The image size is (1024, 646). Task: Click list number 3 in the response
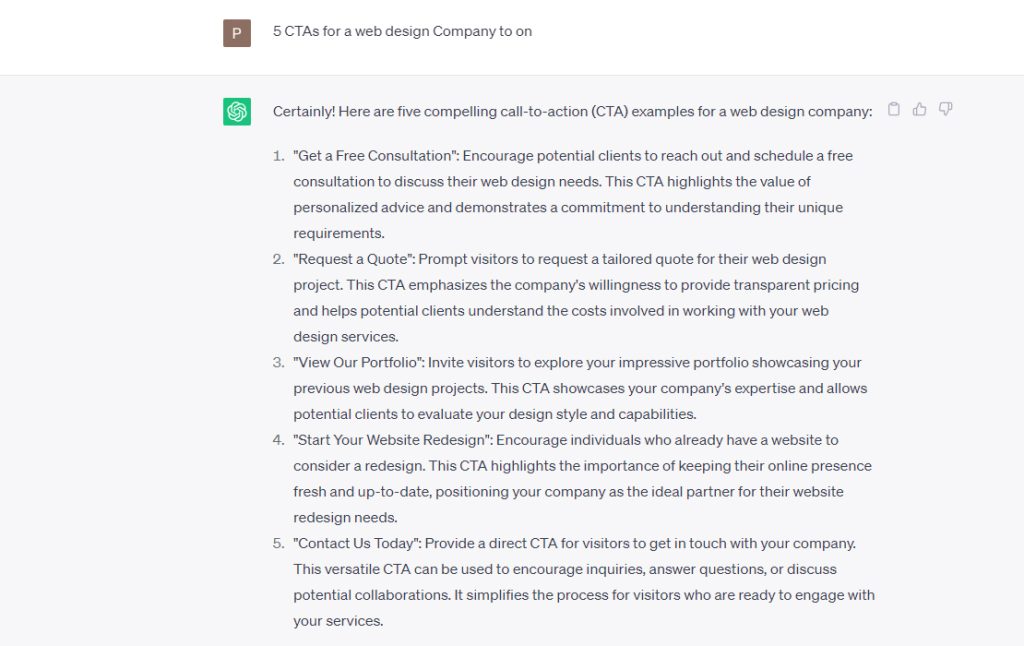pos(278,362)
